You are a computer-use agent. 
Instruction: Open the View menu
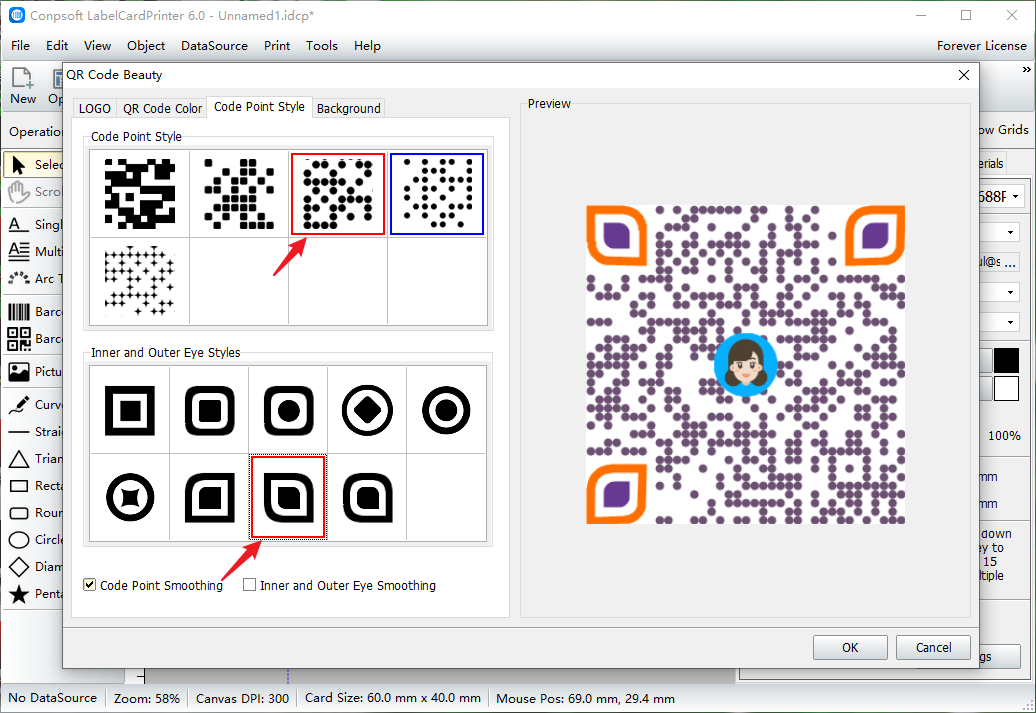97,46
